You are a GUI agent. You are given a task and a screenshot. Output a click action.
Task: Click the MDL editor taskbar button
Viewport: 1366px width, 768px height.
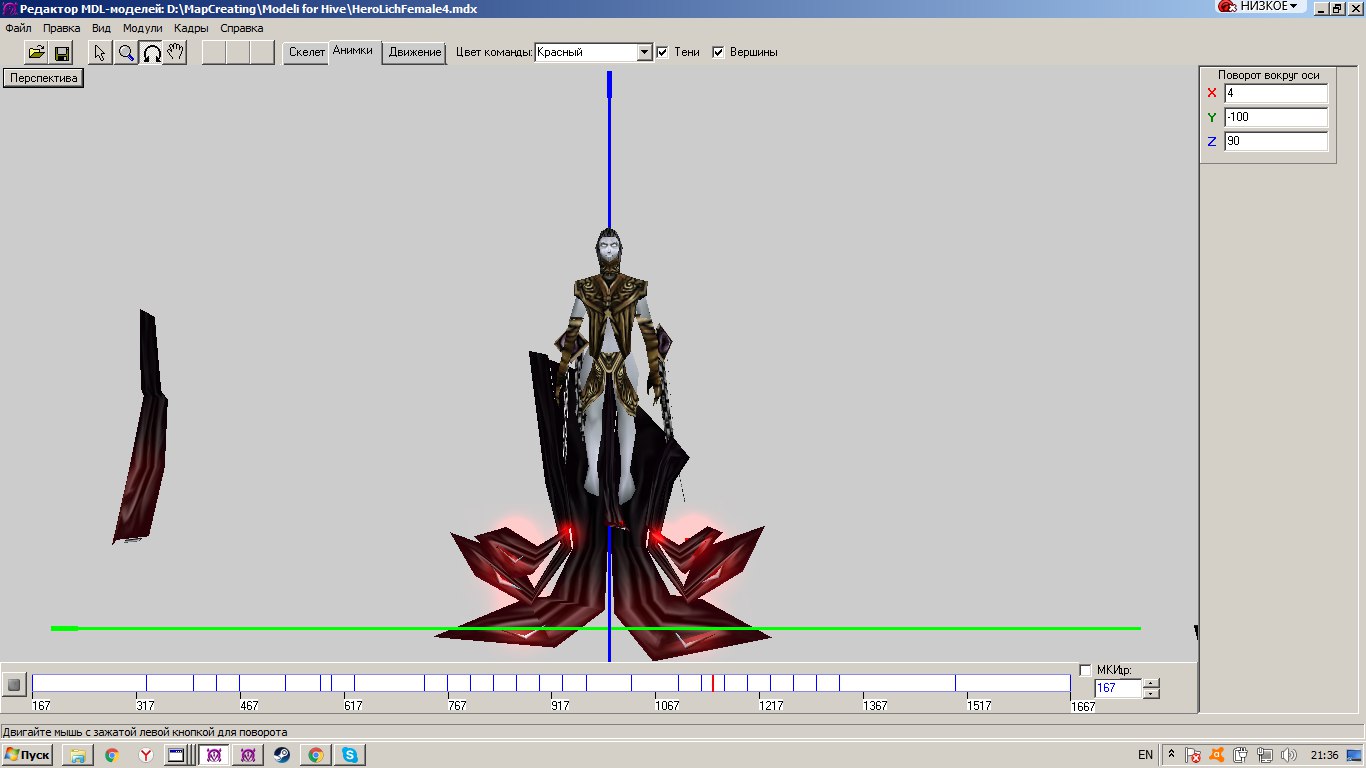[213, 755]
